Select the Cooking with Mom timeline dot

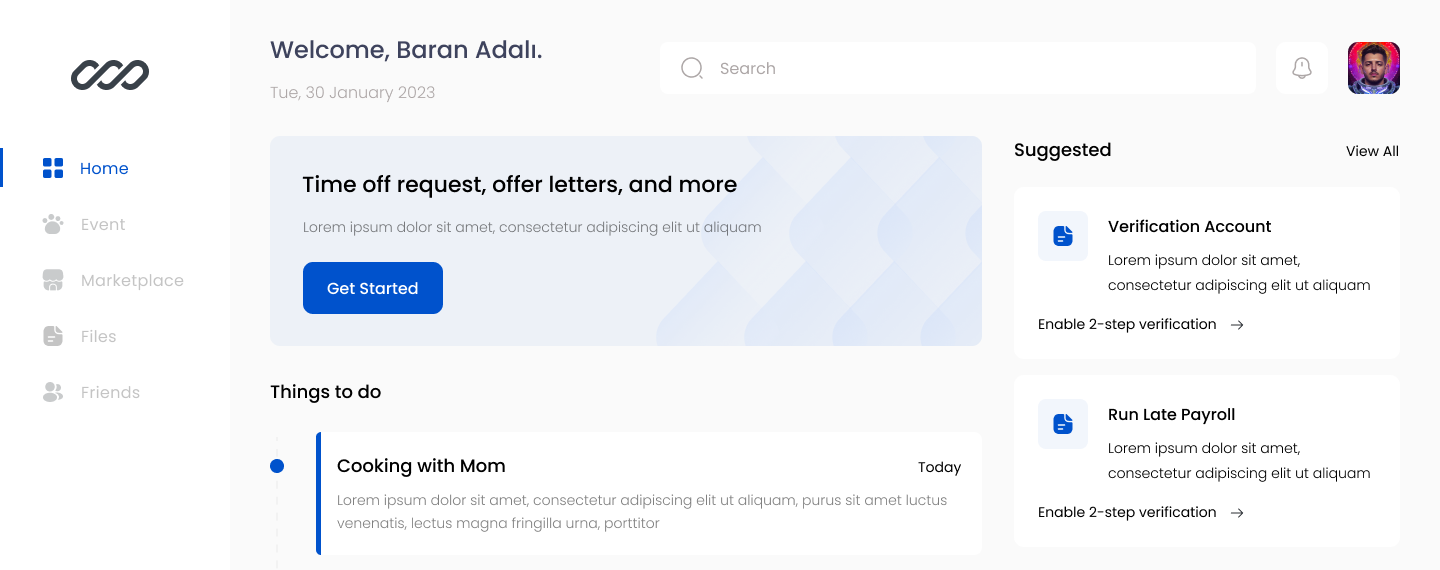tap(277, 466)
